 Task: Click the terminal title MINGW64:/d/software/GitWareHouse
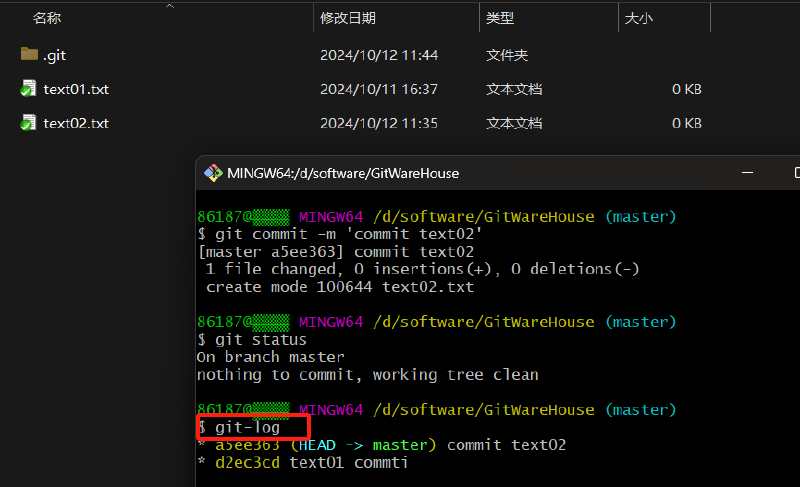pos(343,173)
